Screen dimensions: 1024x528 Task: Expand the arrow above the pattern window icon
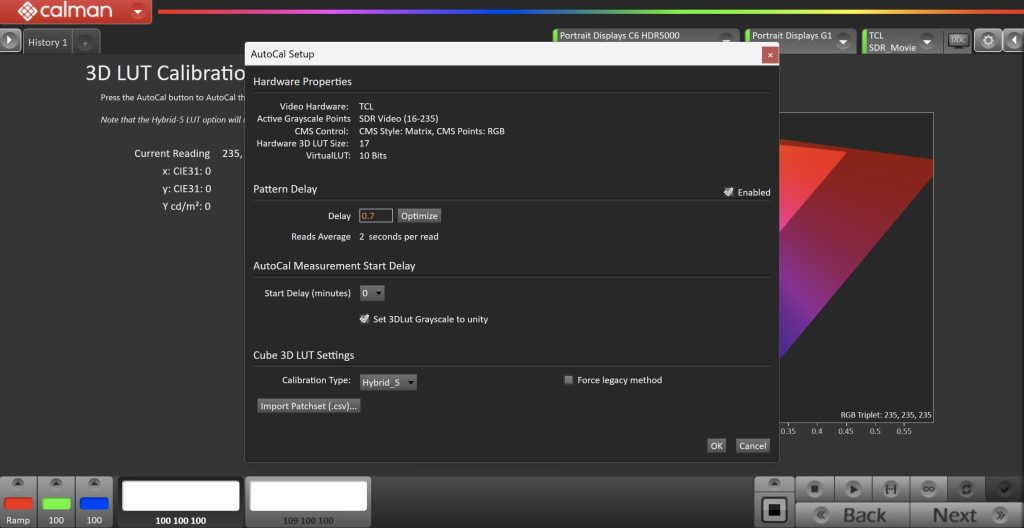coord(775,483)
